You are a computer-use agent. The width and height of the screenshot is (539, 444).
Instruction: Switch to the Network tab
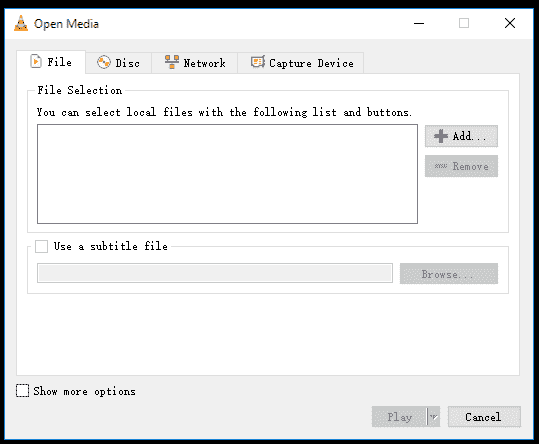click(195, 63)
